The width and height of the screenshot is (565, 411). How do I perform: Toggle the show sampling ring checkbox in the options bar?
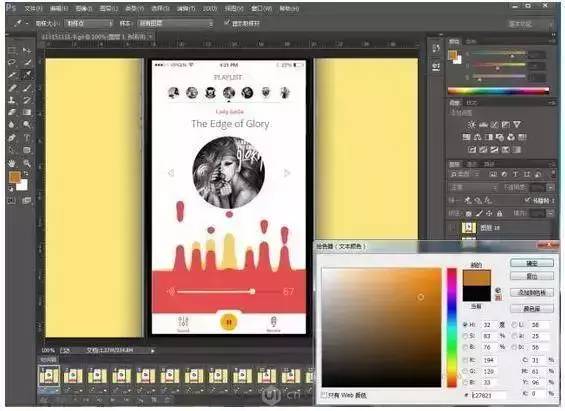227,23
